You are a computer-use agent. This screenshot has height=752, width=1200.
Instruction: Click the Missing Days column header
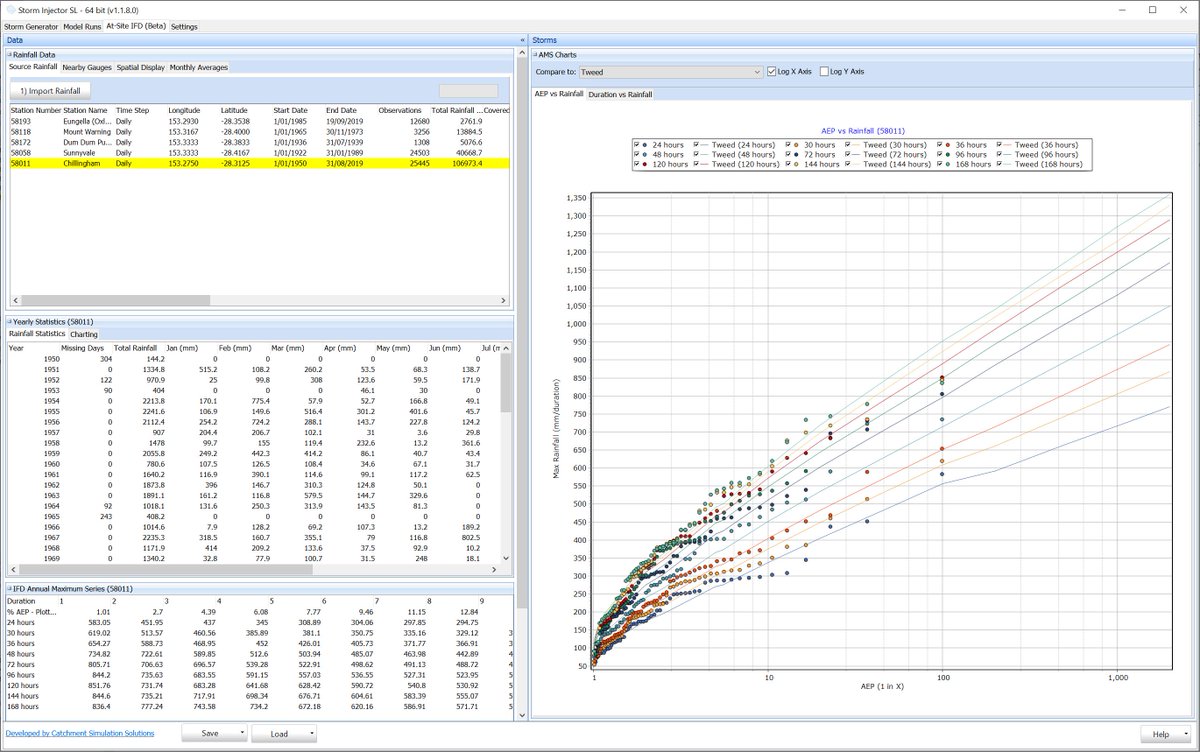click(82, 348)
